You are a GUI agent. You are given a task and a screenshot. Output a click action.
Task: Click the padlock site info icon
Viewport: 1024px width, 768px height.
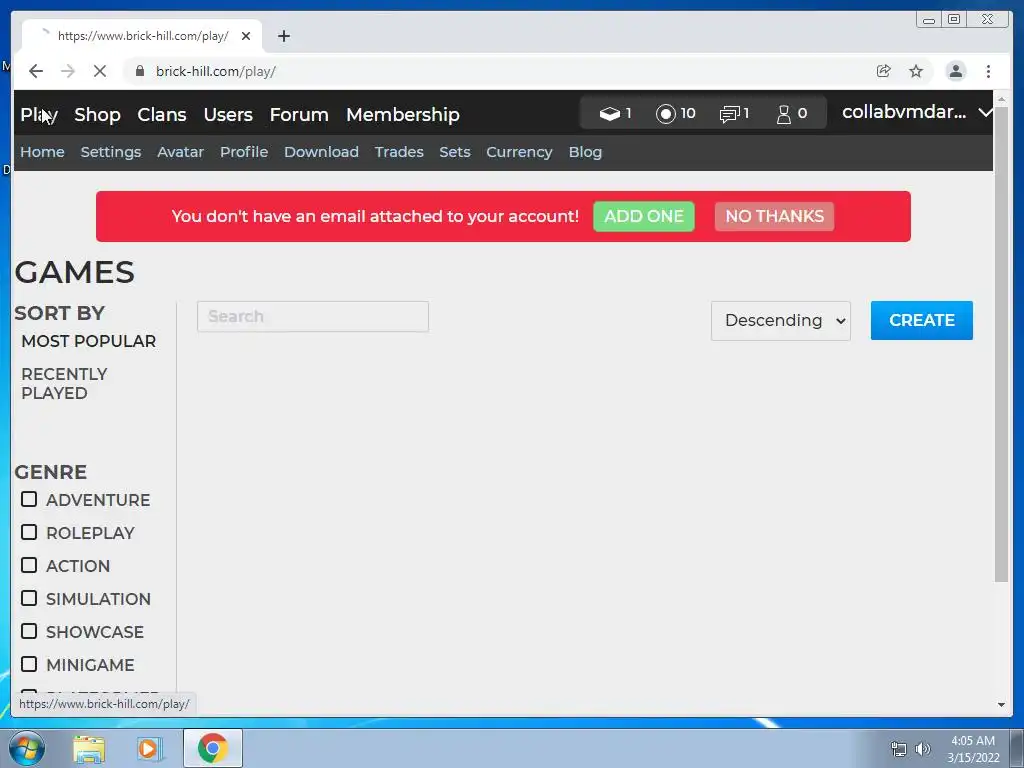pos(140,71)
